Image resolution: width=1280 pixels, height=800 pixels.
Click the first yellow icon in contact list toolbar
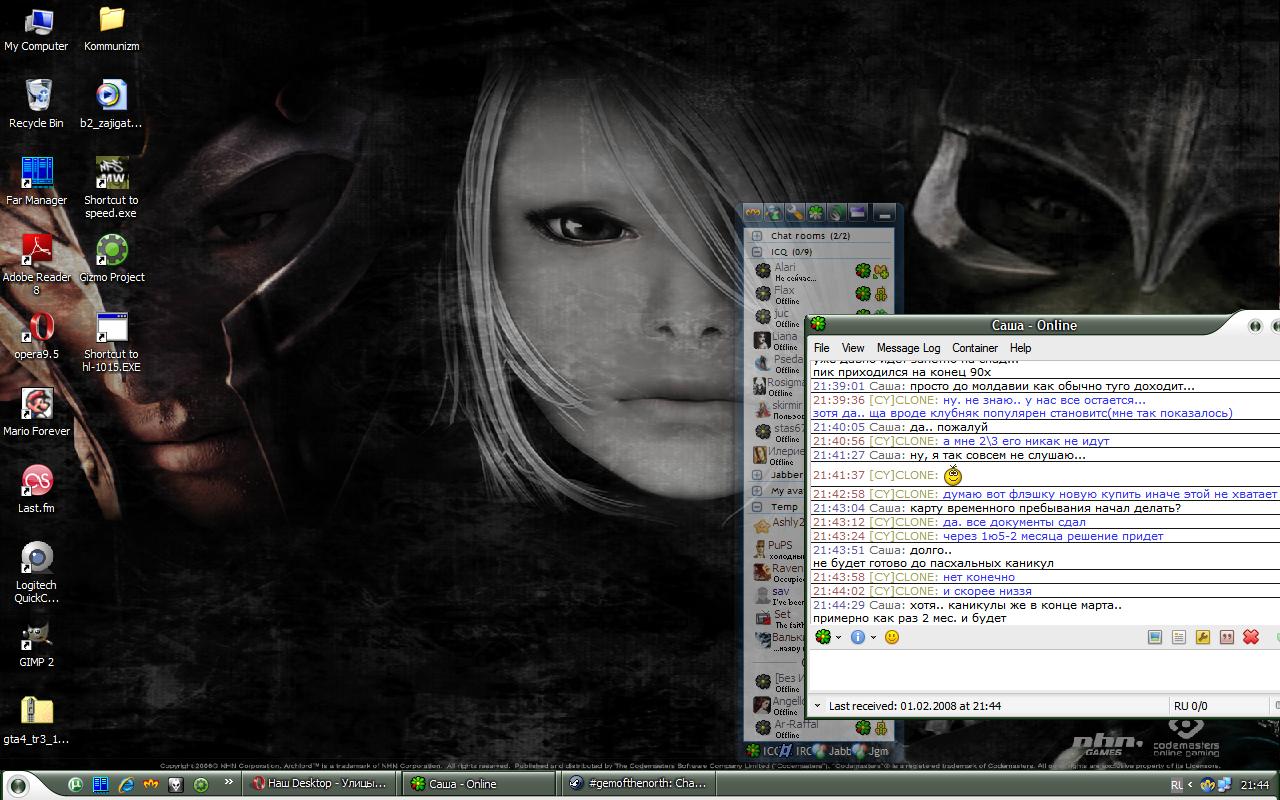tap(753, 213)
